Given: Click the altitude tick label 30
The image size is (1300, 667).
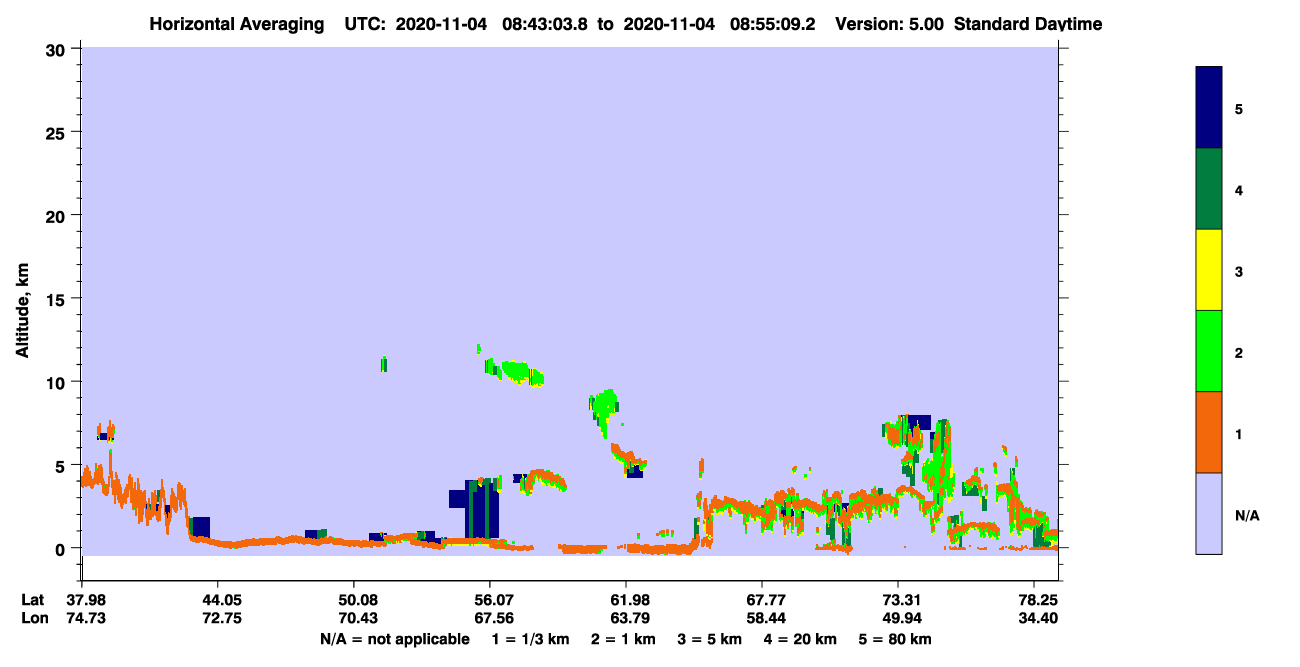Looking at the screenshot, I should [x=58, y=49].
